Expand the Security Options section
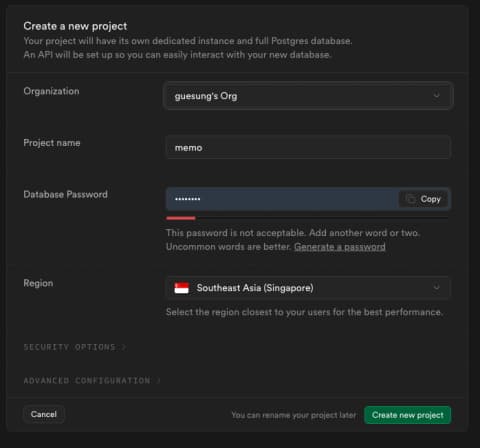The width and height of the screenshot is (480, 448). click(74, 347)
